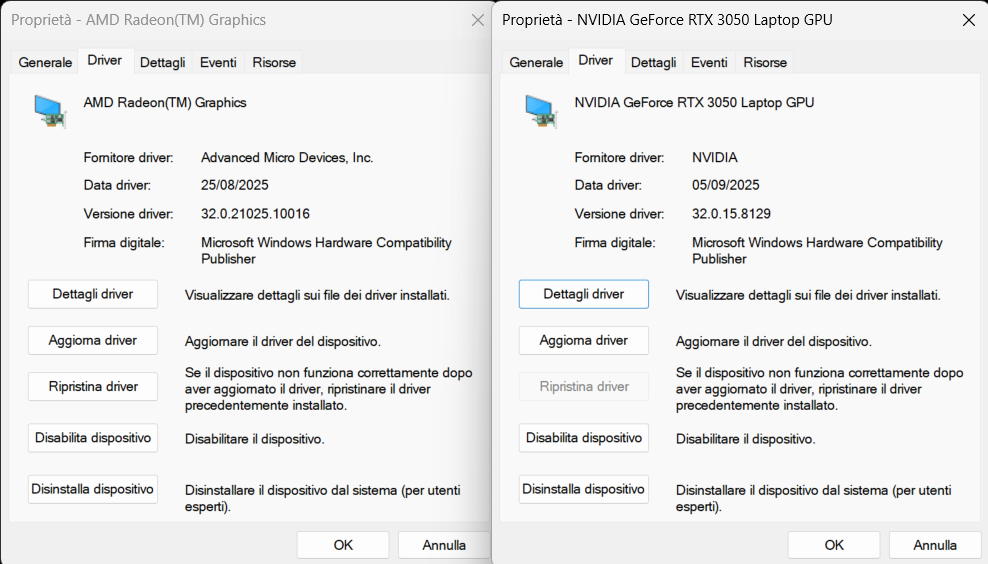Switch to Dettagli tab in NVIDIA window
988x564 pixels.
pos(653,62)
